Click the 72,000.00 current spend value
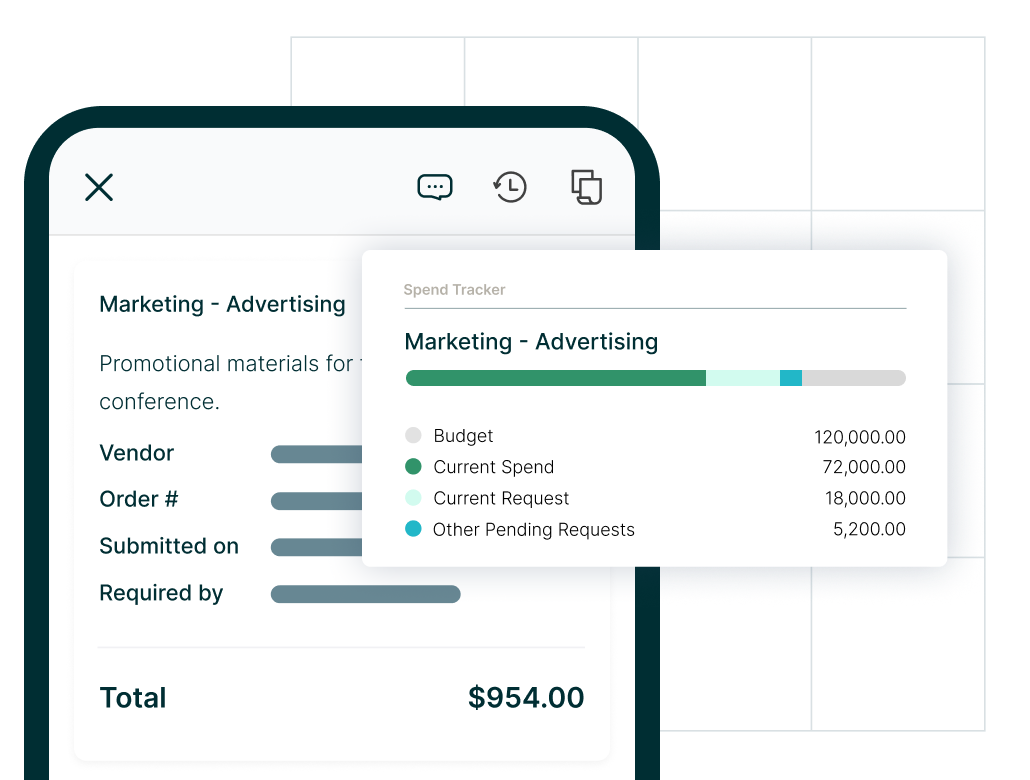This screenshot has height=780, width=1030. (x=864, y=467)
